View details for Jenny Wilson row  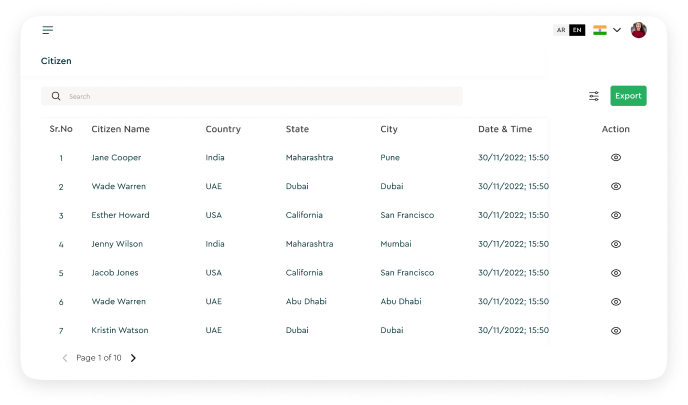tap(616, 244)
